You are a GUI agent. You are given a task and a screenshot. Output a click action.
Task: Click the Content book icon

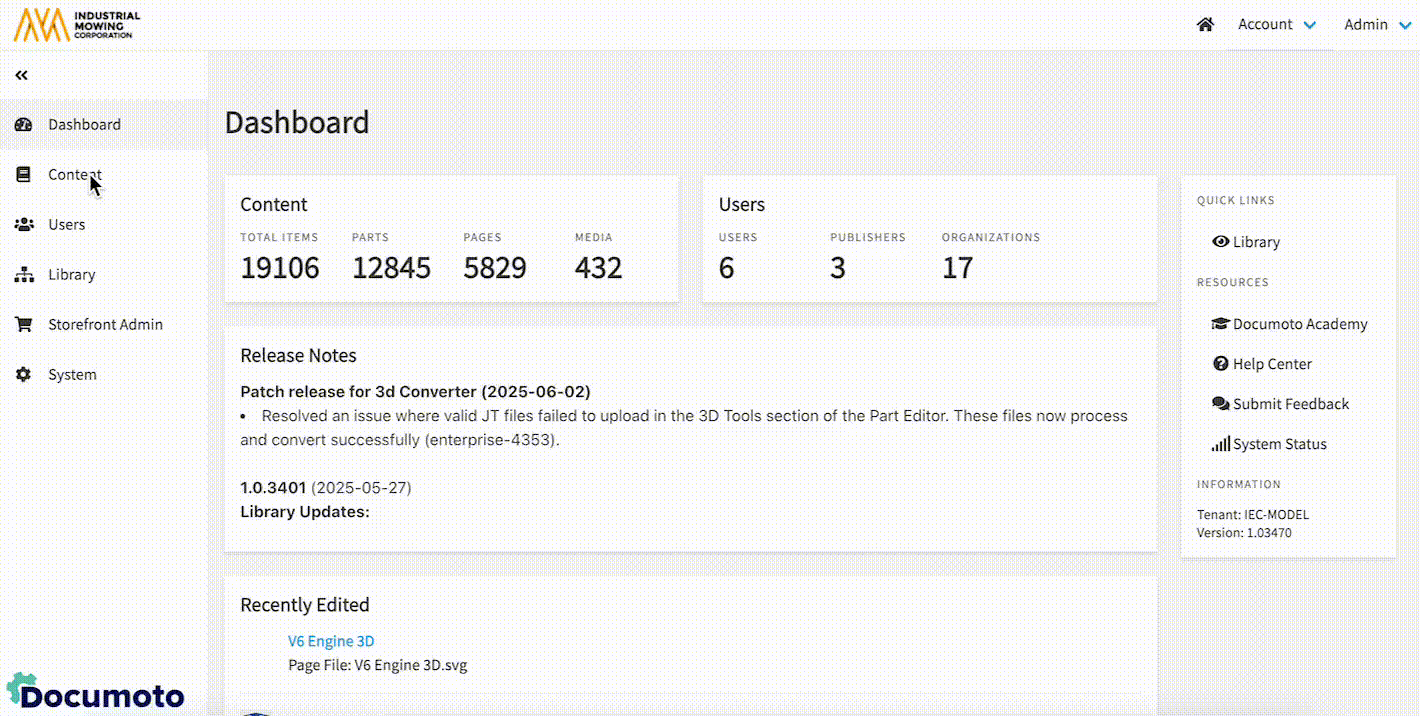[24, 175]
